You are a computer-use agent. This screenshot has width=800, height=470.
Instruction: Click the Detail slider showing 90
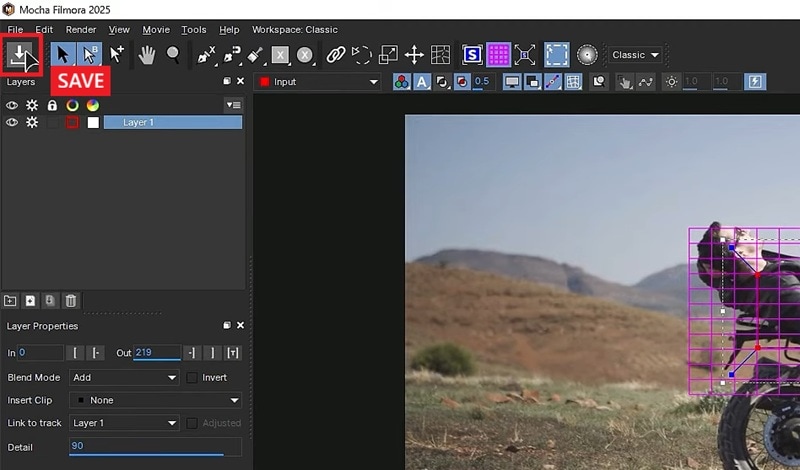click(155, 447)
